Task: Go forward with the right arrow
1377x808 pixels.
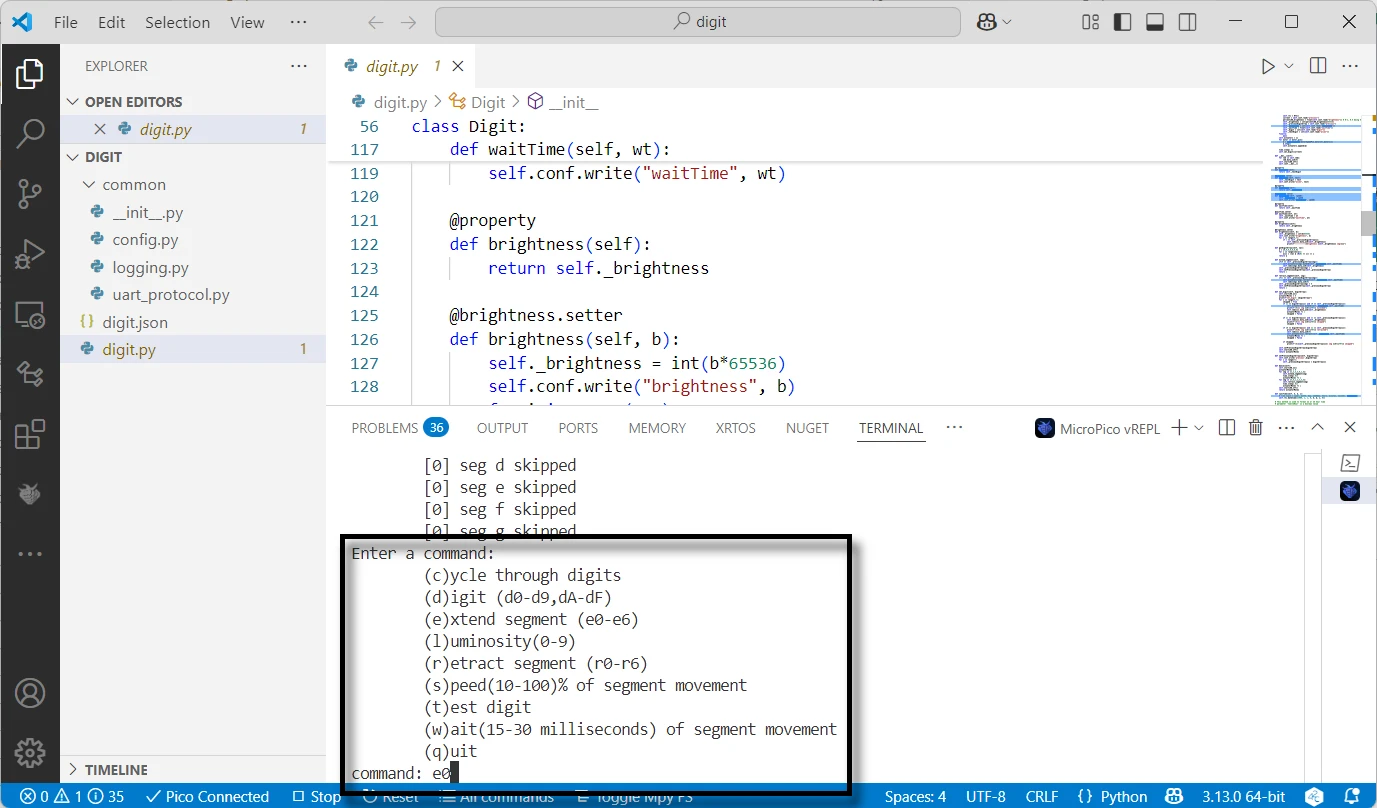Action: (x=408, y=22)
